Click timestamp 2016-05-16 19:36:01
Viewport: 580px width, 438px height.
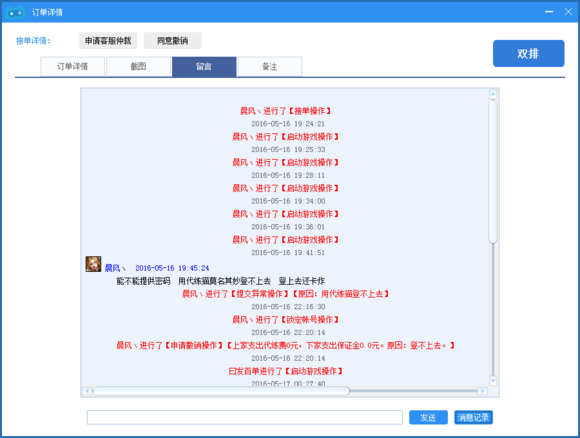[288, 227]
